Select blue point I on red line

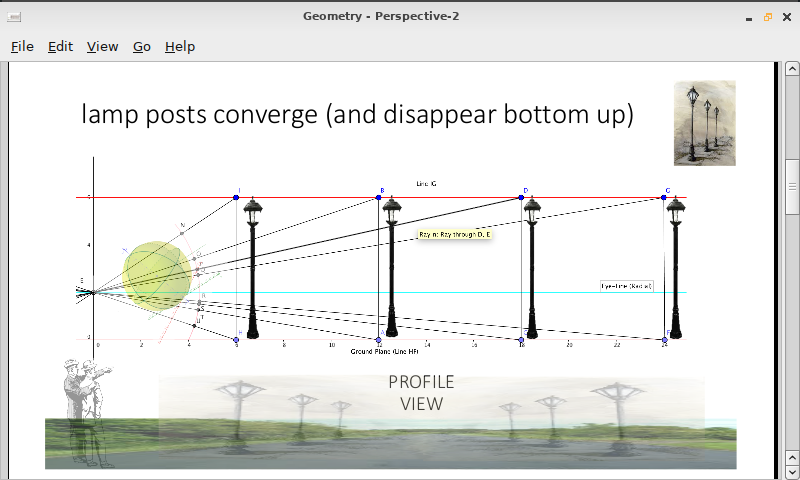pyautogui.click(x=236, y=197)
